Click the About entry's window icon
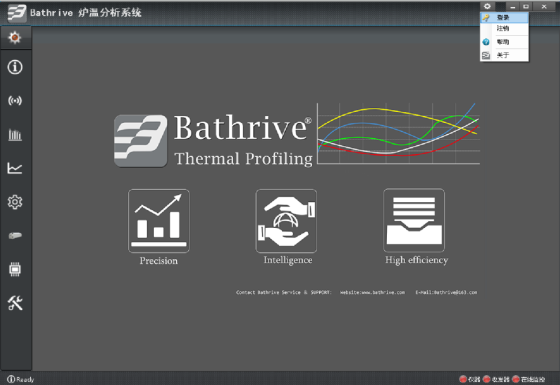 click(486, 55)
